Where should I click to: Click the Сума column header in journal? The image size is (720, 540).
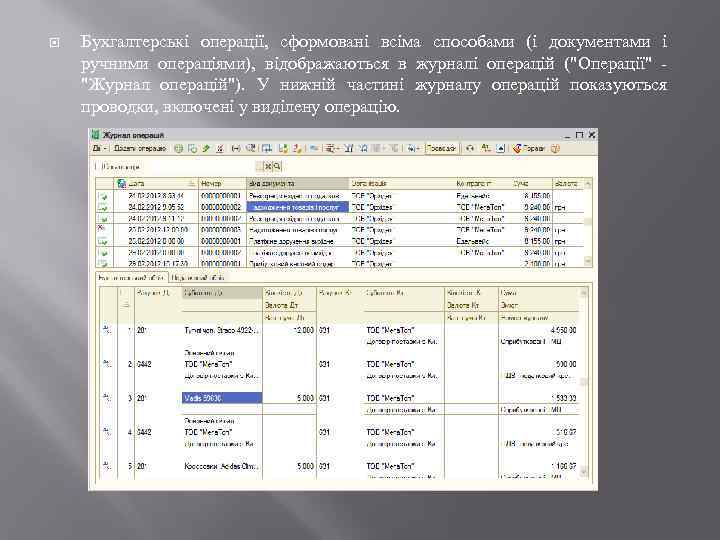[x=531, y=184]
